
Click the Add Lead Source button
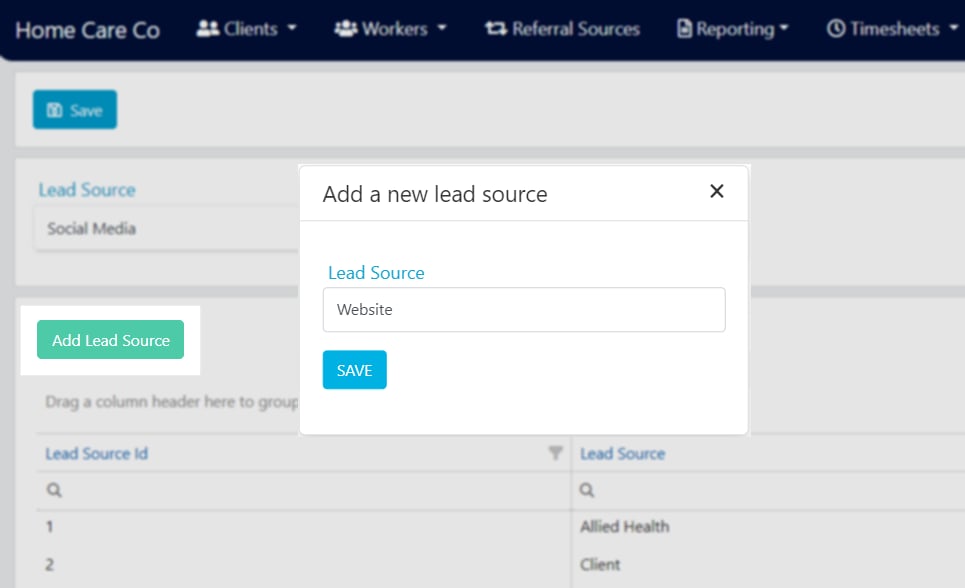click(x=110, y=339)
